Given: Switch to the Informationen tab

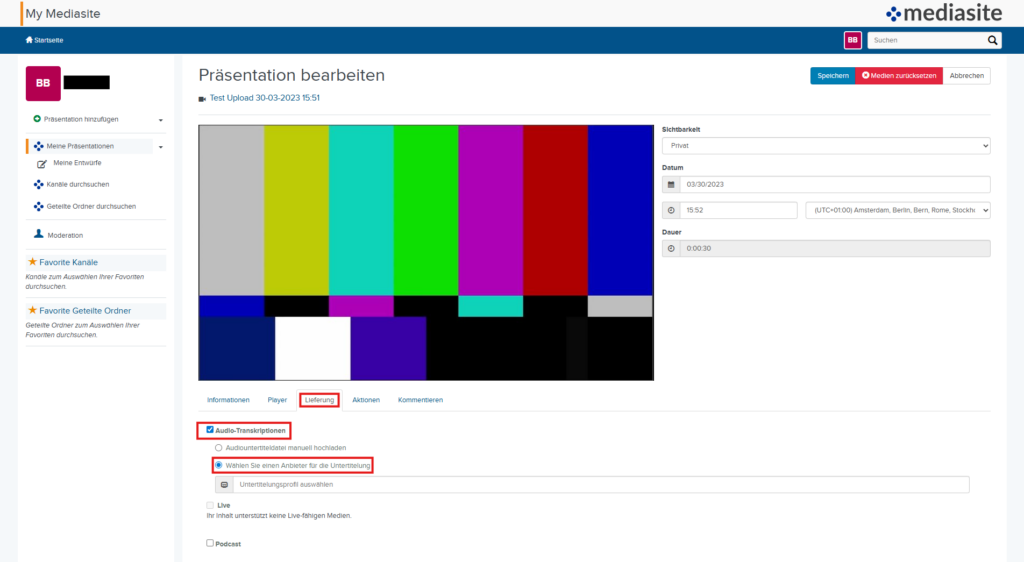Looking at the screenshot, I should pos(228,400).
